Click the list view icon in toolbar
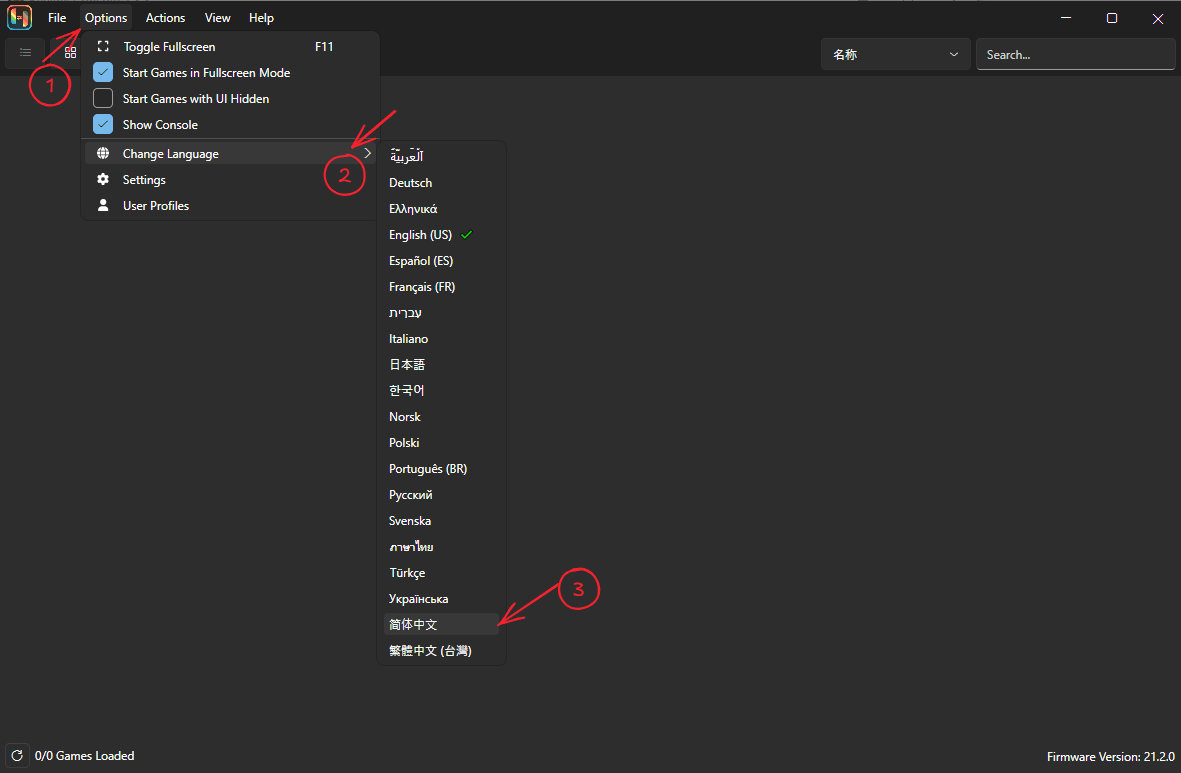 25,53
